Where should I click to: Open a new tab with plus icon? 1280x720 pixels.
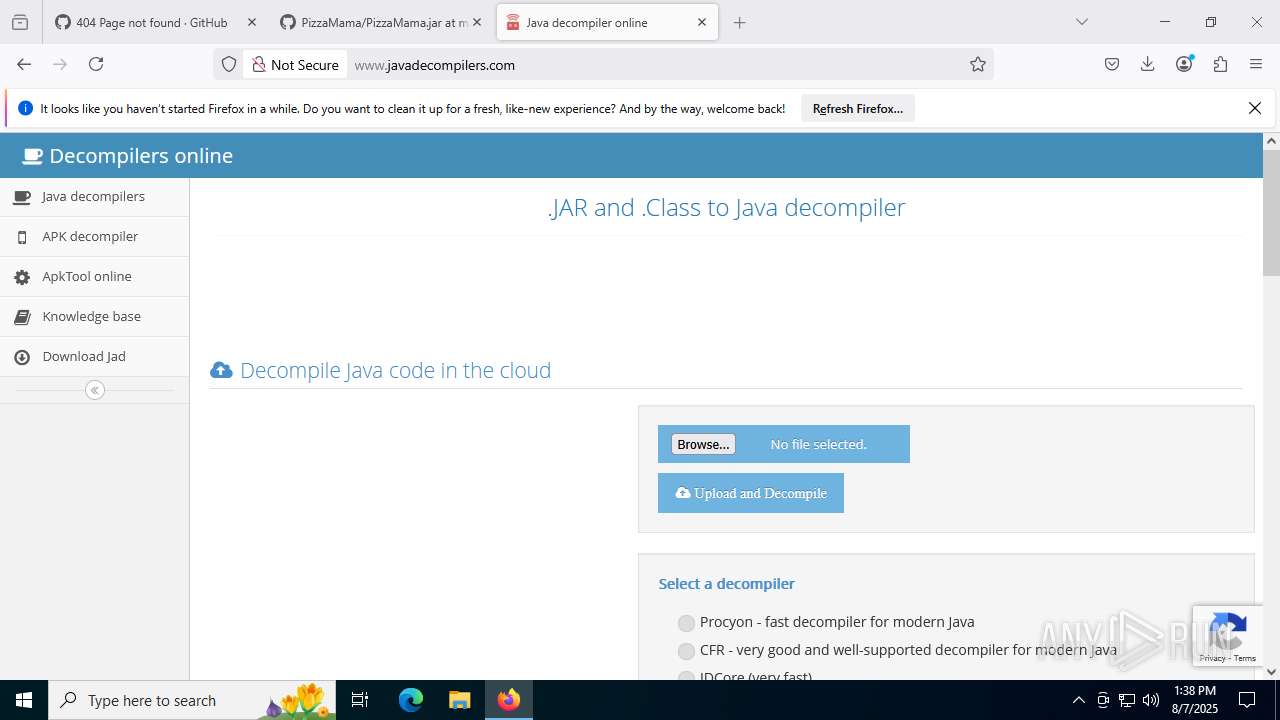(740, 22)
